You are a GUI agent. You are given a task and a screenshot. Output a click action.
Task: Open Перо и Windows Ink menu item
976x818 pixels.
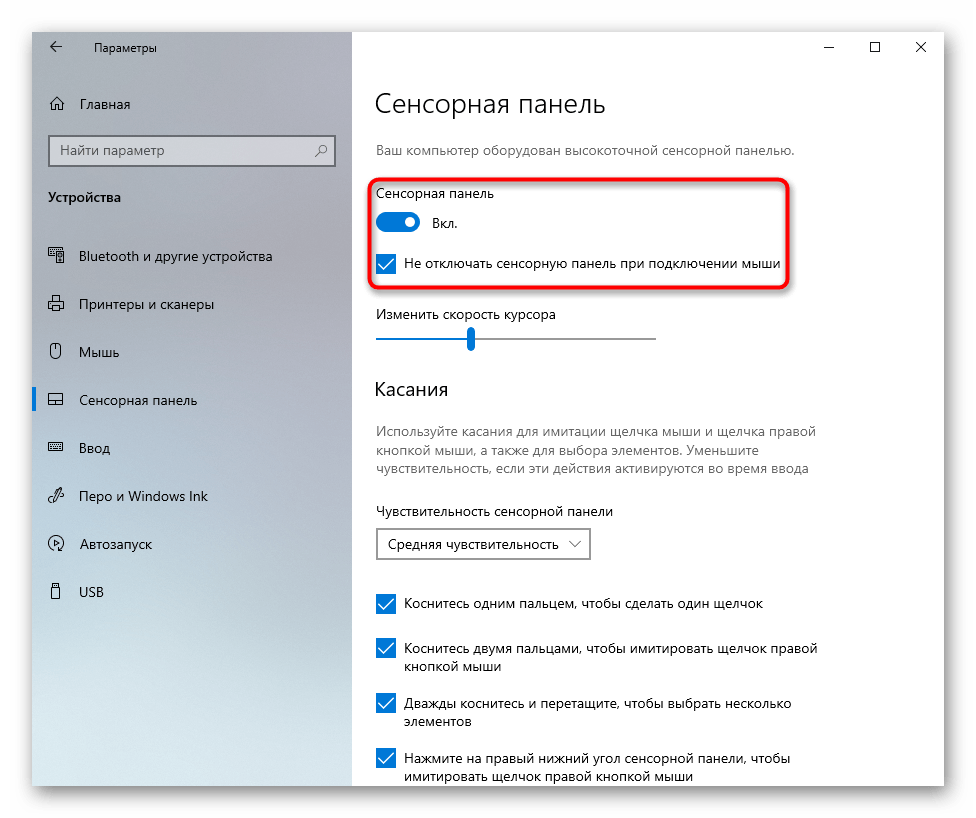click(143, 496)
